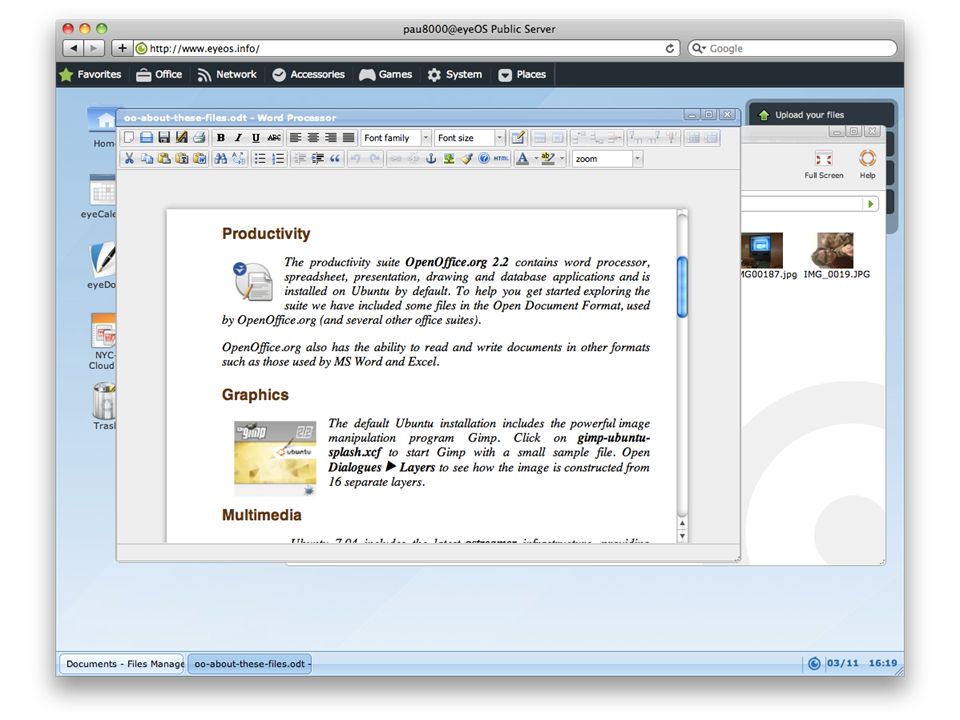This screenshot has height=720, width=960.
Task: Cut selection with the scissors icon
Action: point(129,159)
